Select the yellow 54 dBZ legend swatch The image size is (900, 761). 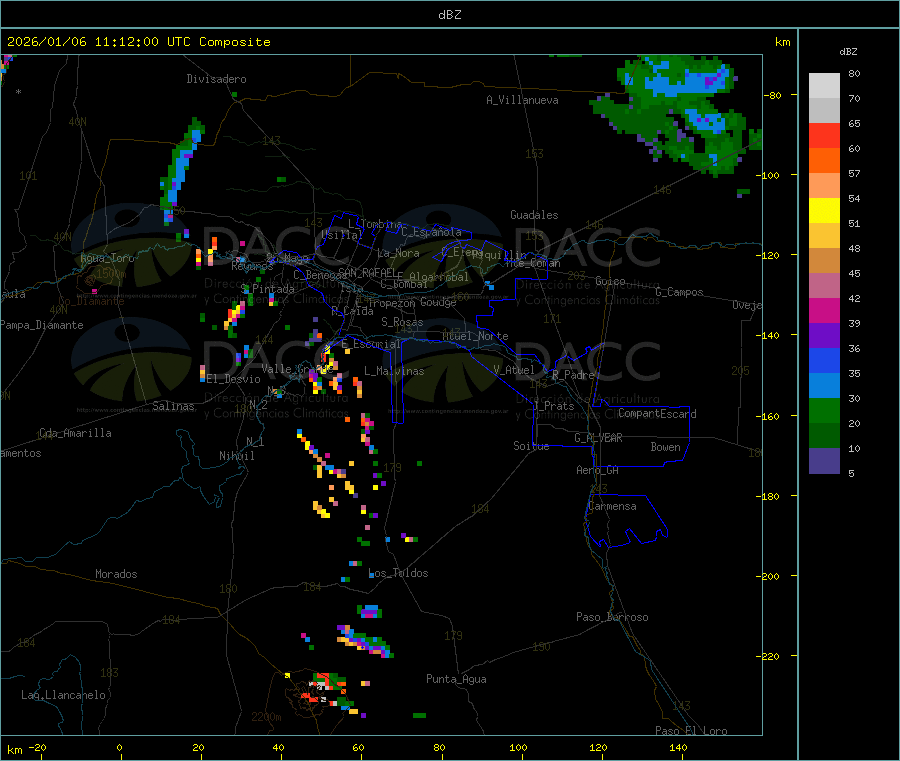pyautogui.click(x=824, y=210)
